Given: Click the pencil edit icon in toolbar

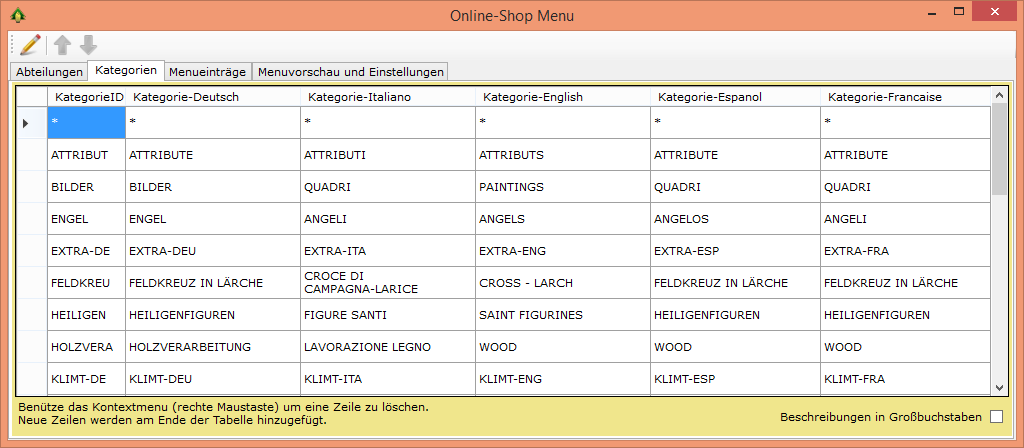Looking at the screenshot, I should 30,44.
